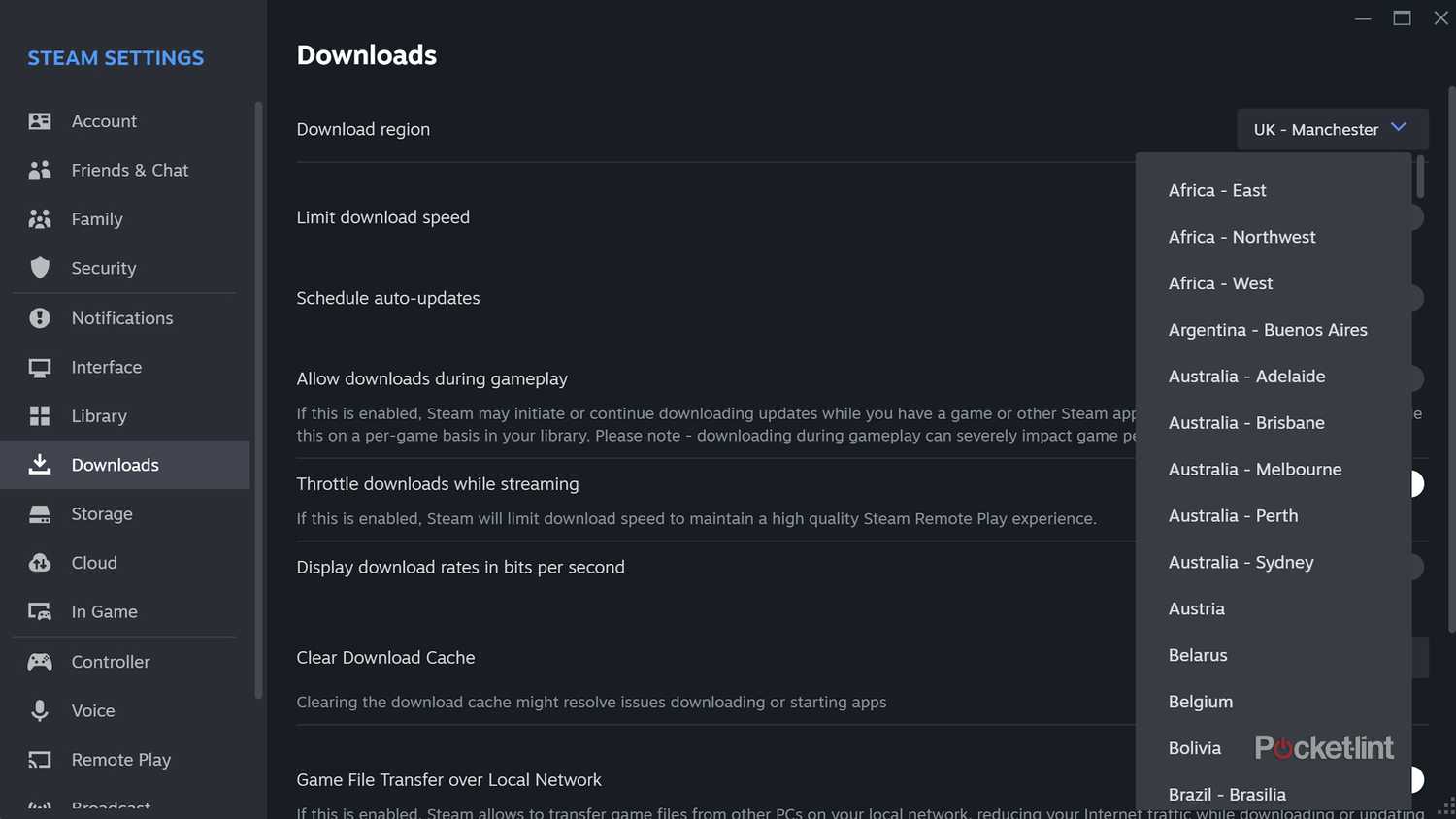Viewport: 1456px width, 819px height.
Task: Pick Argentina - Buenos Aires download region
Action: [x=1267, y=330]
